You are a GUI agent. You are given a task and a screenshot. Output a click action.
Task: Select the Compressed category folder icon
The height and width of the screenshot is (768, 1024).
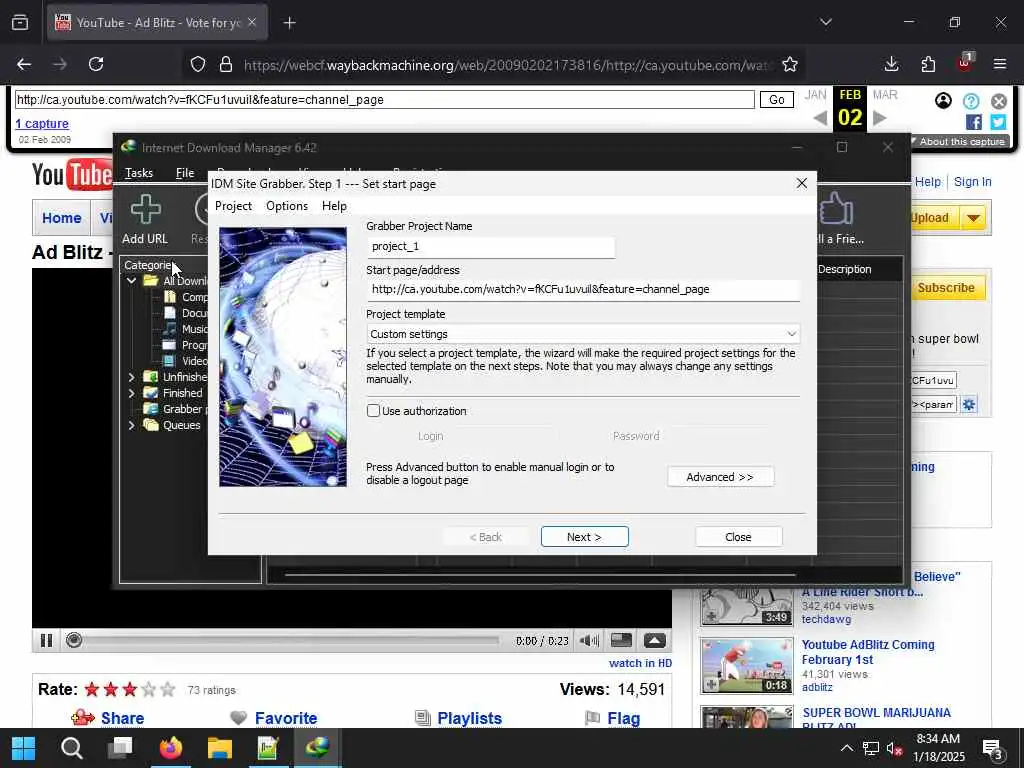[170, 296]
